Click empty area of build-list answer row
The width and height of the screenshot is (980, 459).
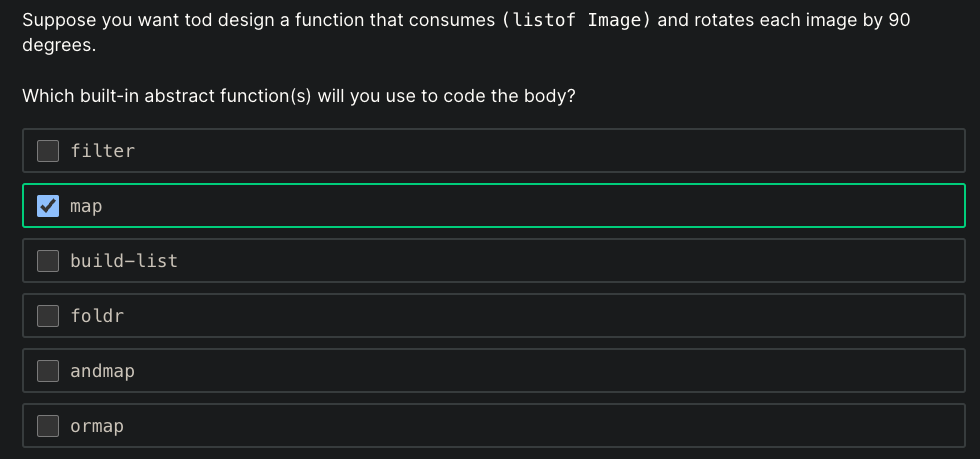click(550, 261)
